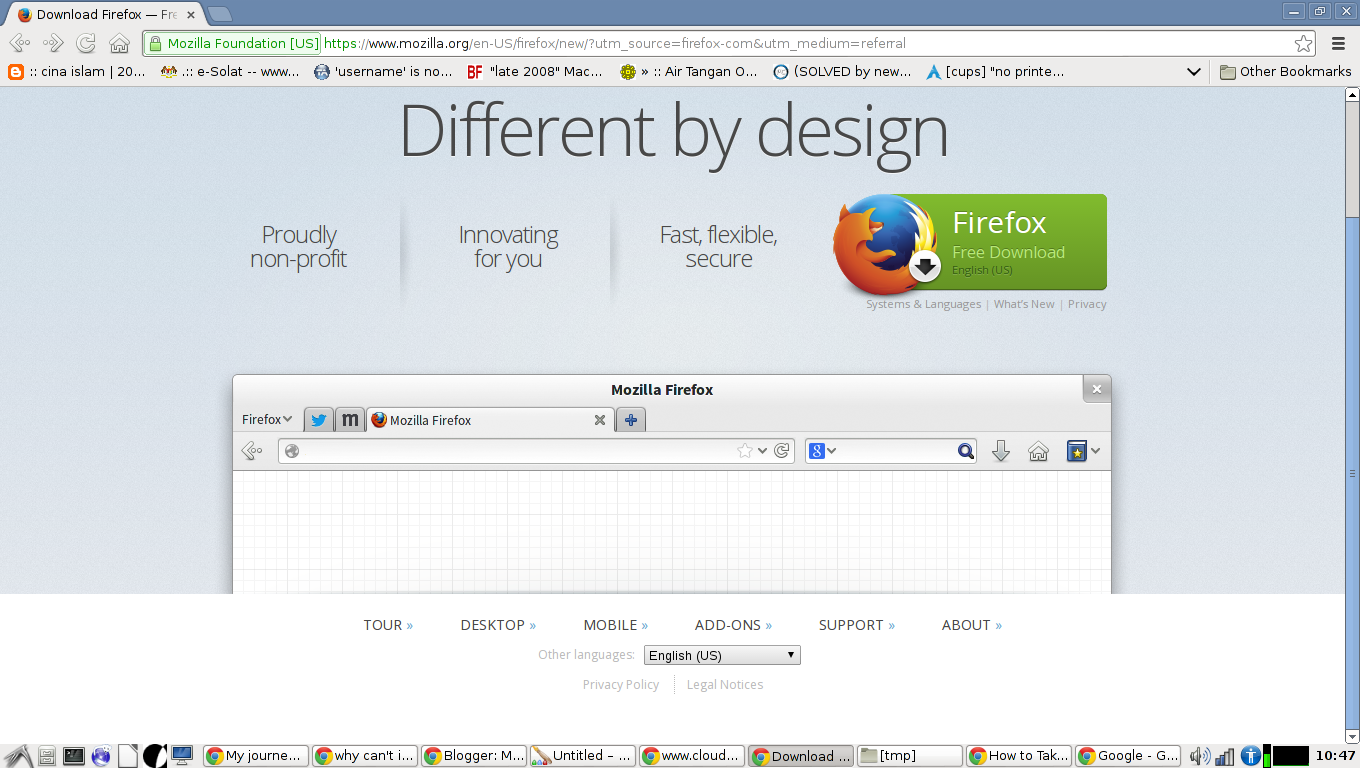Click the mockup reload icon
The image size is (1360, 768).
(x=782, y=451)
